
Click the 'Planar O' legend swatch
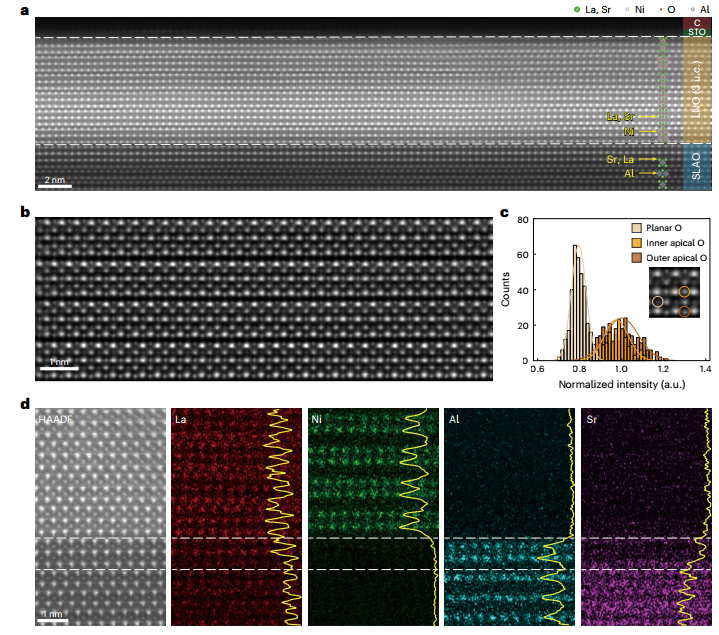[636, 228]
